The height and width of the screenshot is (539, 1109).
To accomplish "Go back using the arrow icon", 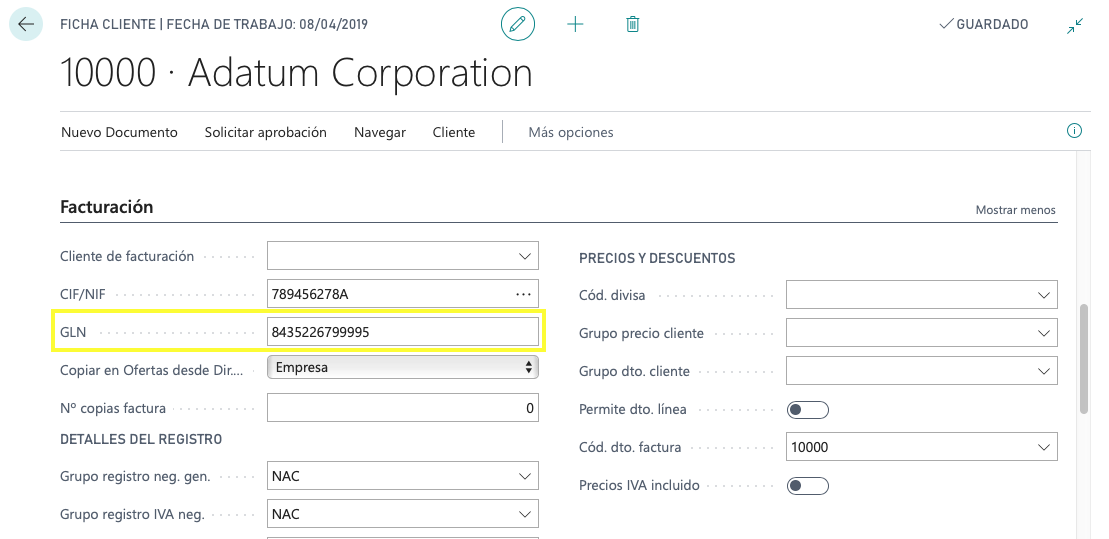I will [x=26, y=24].
